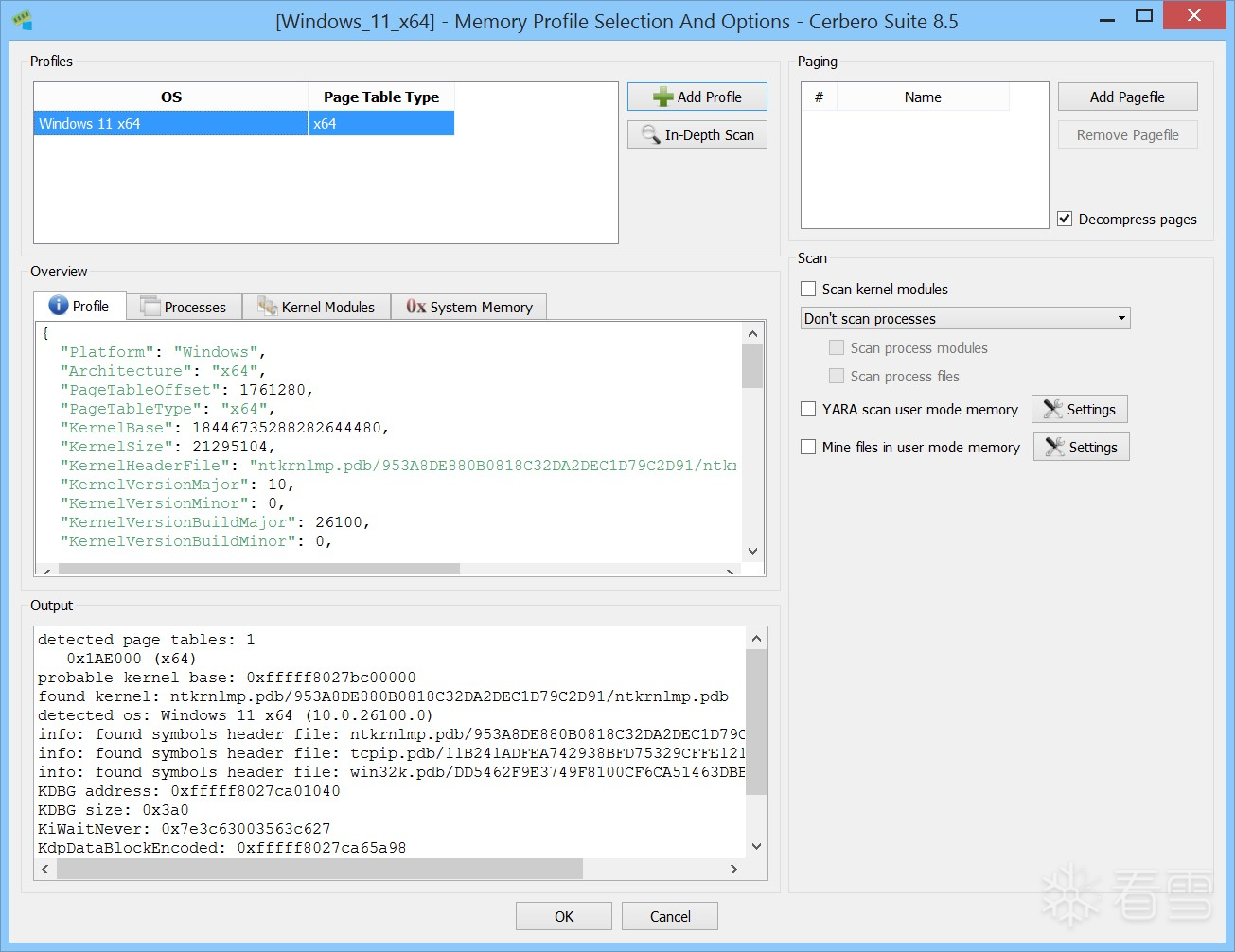Click the "KiWaitNever" output line
Viewport: 1235px width, 952px height.
(185, 829)
